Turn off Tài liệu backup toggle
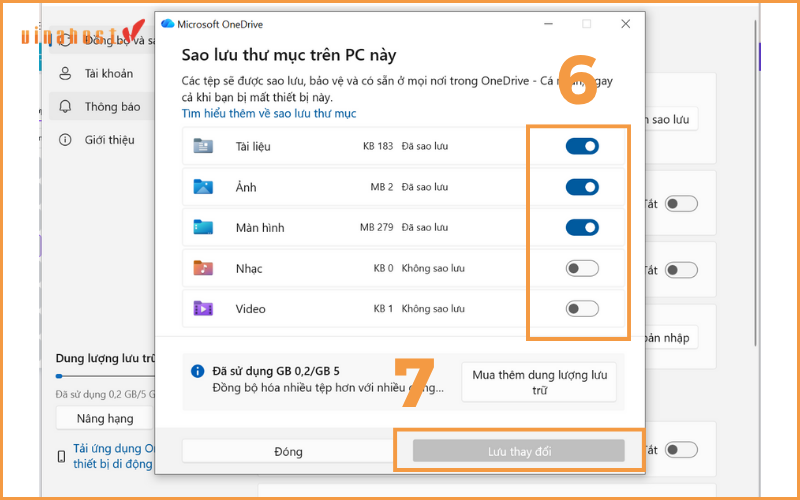800x500 pixels. [582, 147]
